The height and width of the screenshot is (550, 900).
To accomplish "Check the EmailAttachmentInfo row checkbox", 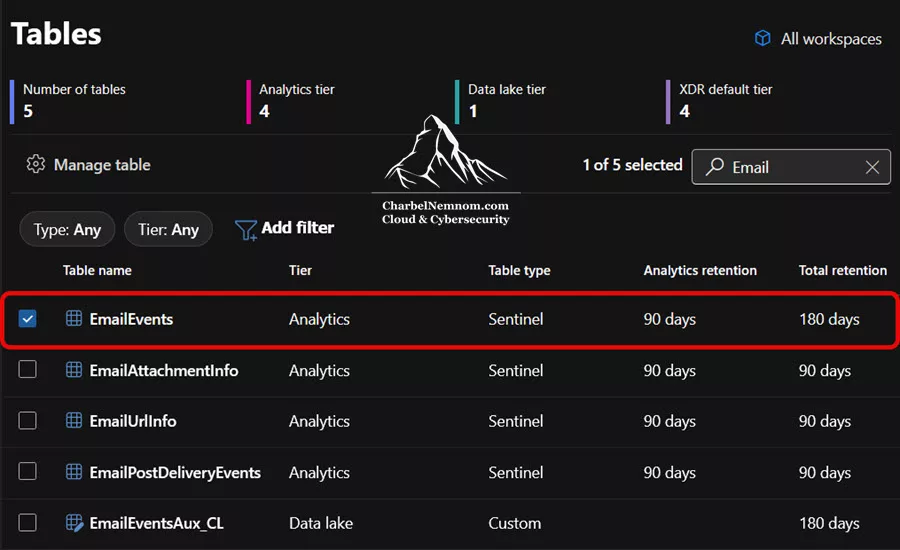I will point(28,369).
